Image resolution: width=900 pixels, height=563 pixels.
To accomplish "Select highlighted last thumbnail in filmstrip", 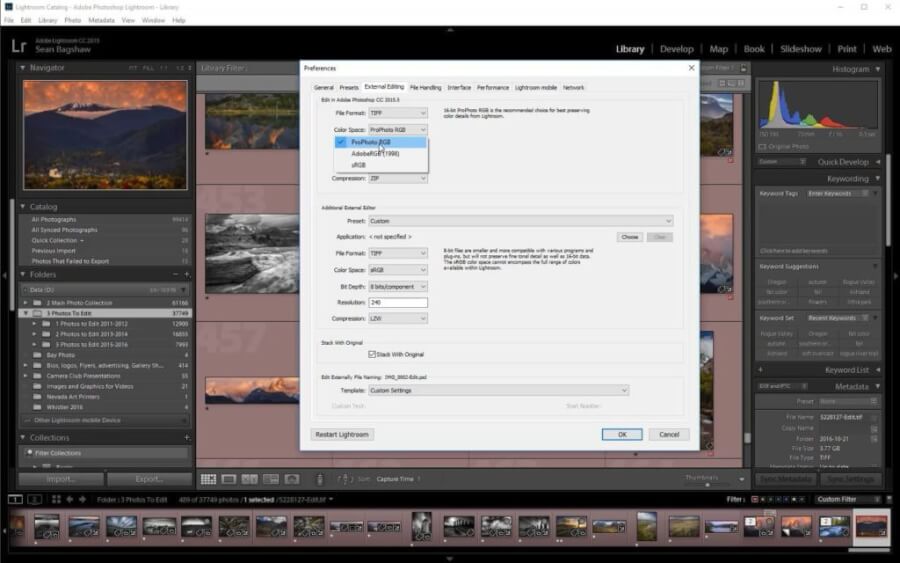I will tap(871, 526).
